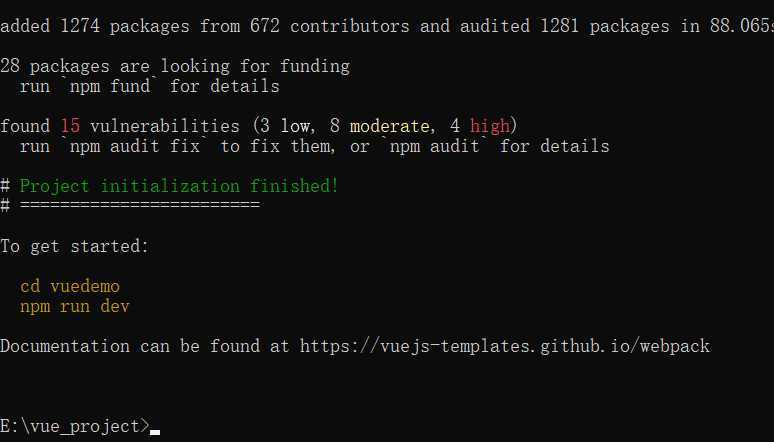Click the E:\vue_project> command prompt
The image size is (774, 442).
click(75, 426)
